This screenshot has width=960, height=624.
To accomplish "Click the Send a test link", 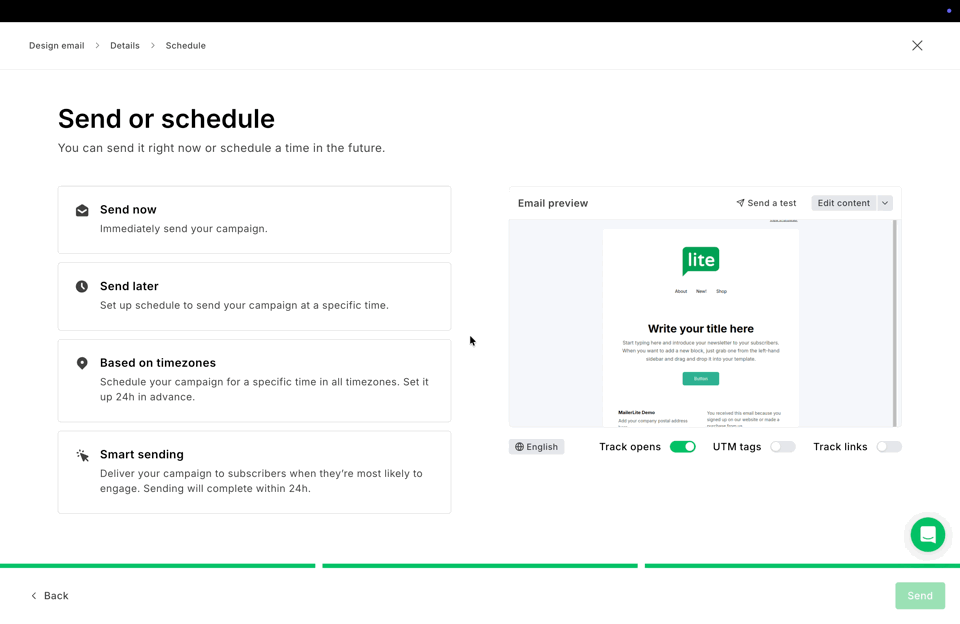I will click(x=766, y=203).
